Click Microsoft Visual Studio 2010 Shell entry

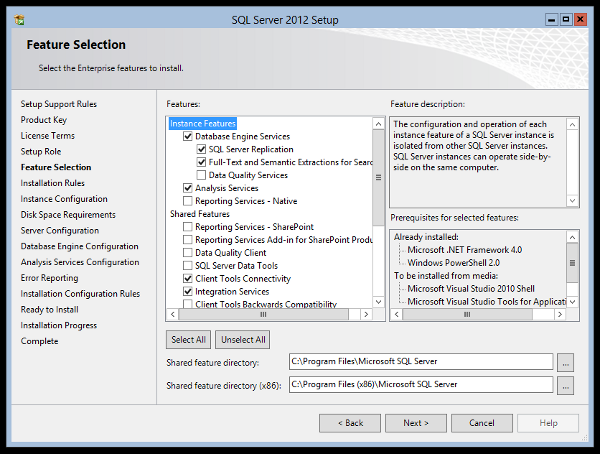coord(471,289)
